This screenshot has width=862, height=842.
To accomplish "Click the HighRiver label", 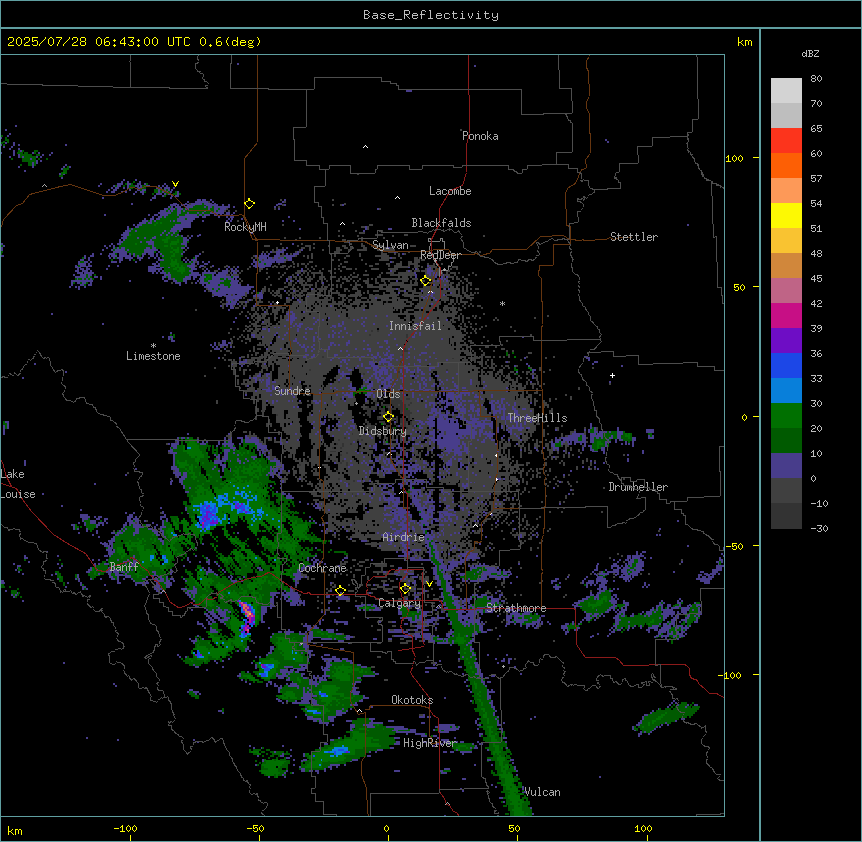I will pyautogui.click(x=430, y=743).
